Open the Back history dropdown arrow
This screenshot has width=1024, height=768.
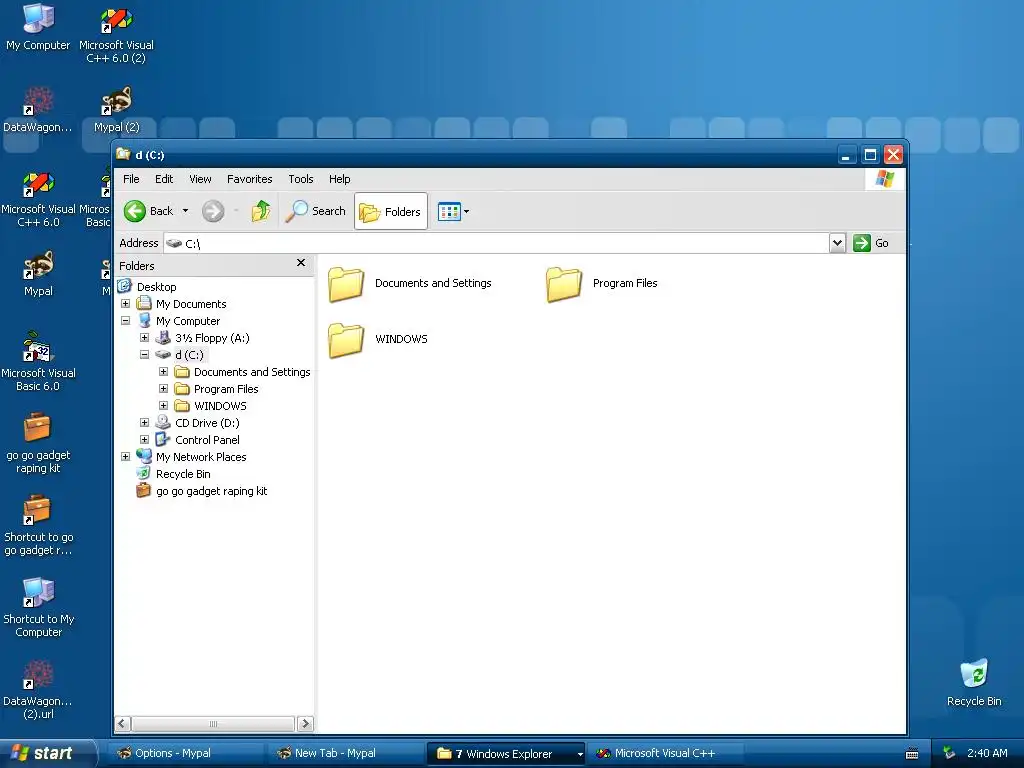pos(185,211)
